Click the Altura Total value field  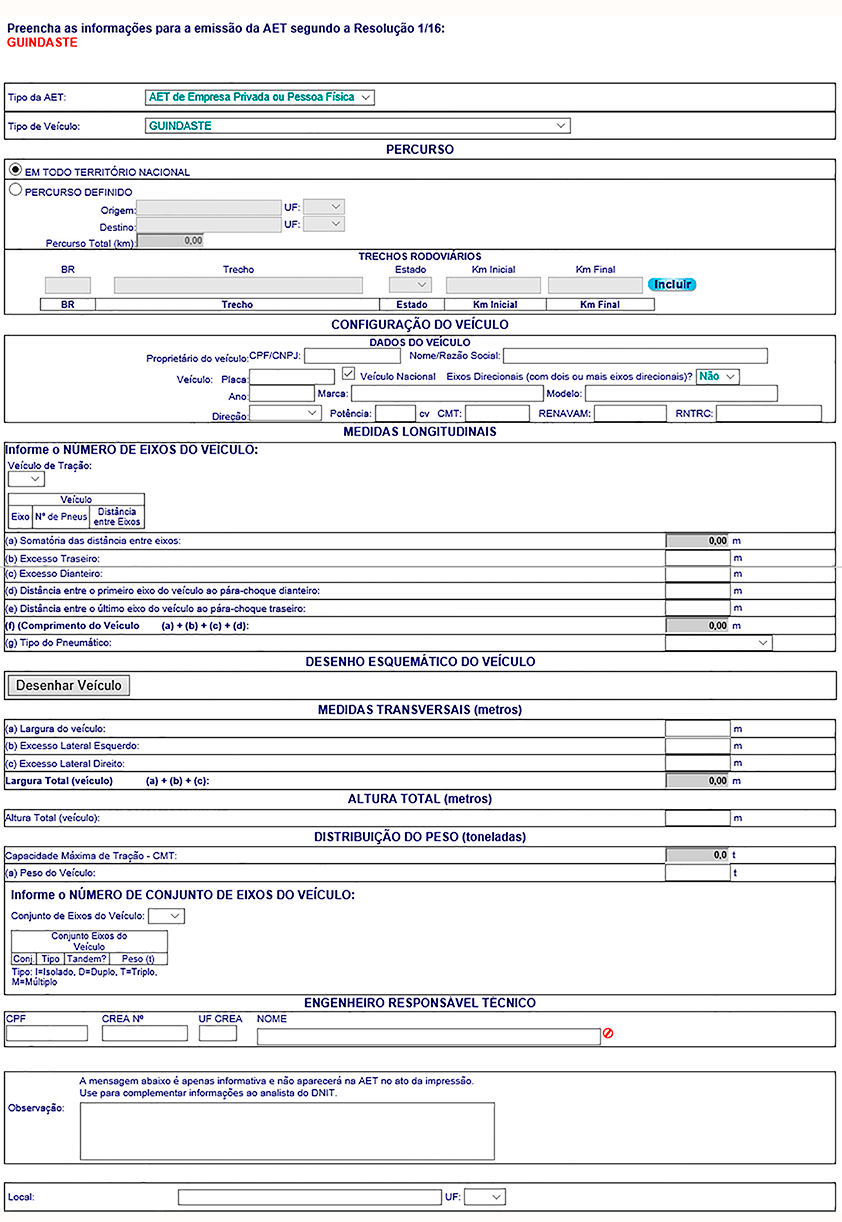click(x=697, y=818)
